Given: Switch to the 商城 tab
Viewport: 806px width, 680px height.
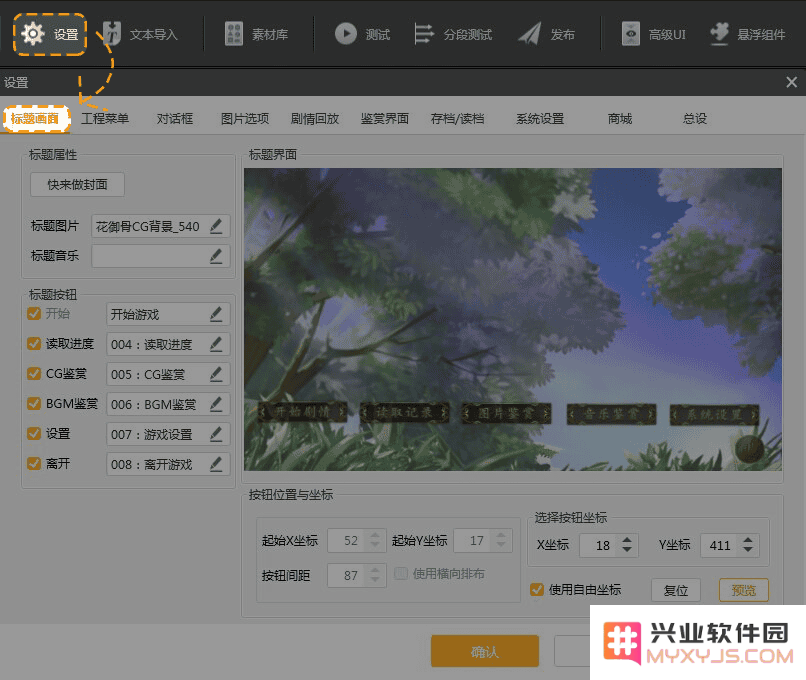Looking at the screenshot, I should [619, 119].
